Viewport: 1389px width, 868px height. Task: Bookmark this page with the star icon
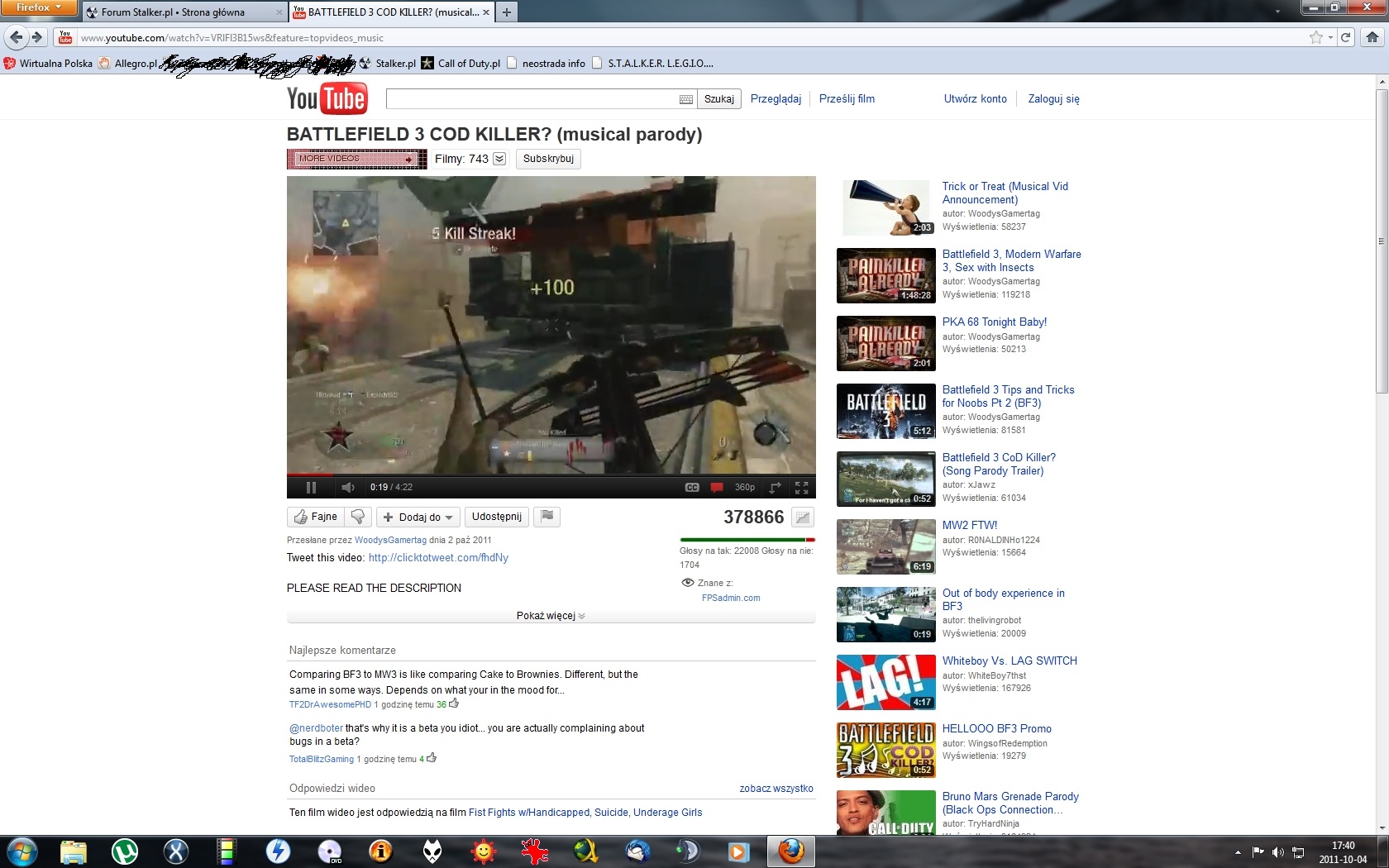(x=1315, y=37)
